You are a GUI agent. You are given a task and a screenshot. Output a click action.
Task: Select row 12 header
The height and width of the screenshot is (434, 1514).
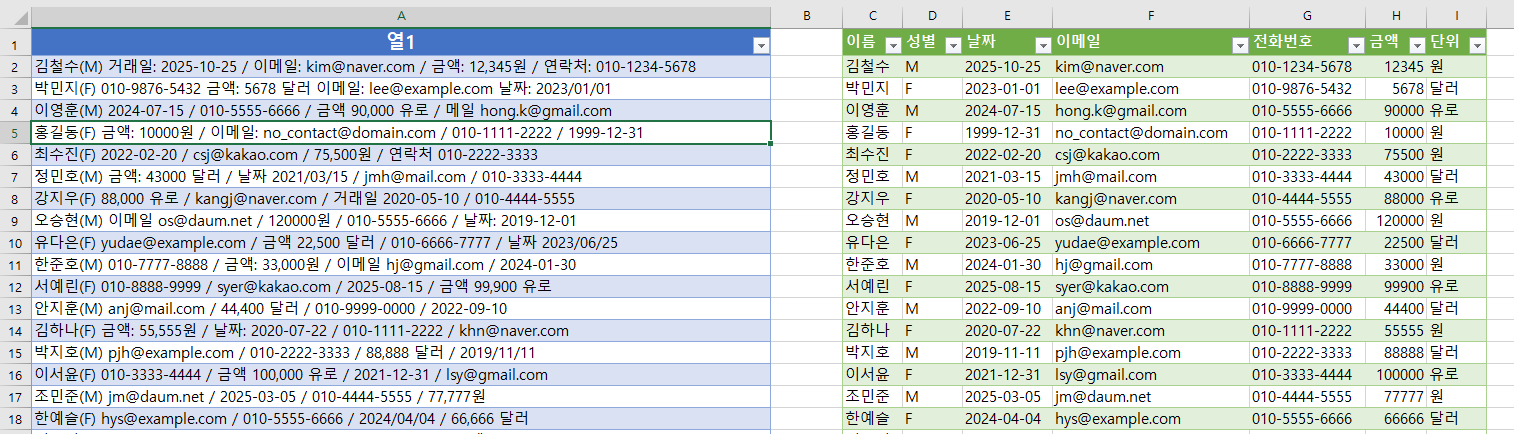click(15, 286)
